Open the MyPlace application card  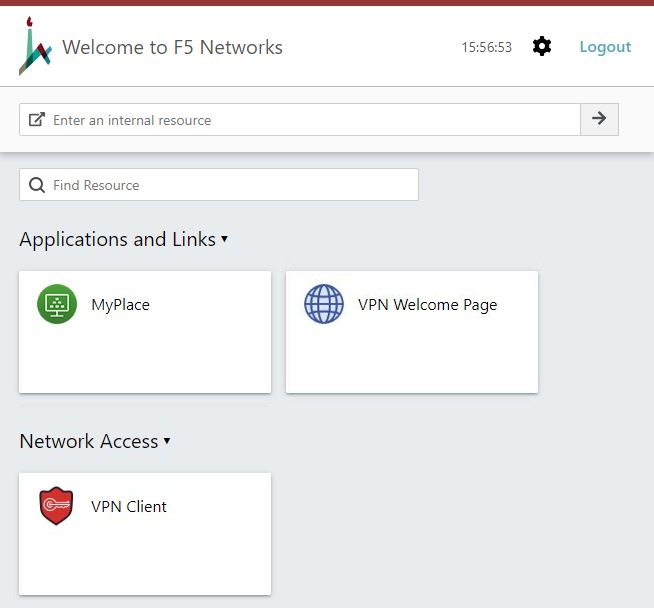click(x=145, y=332)
